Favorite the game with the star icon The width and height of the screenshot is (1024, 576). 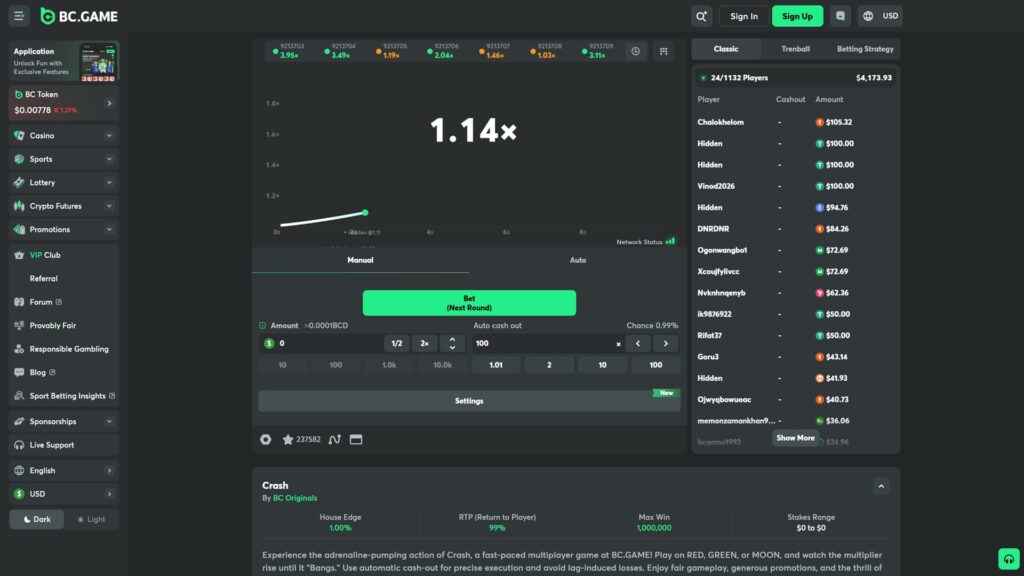[287, 440]
